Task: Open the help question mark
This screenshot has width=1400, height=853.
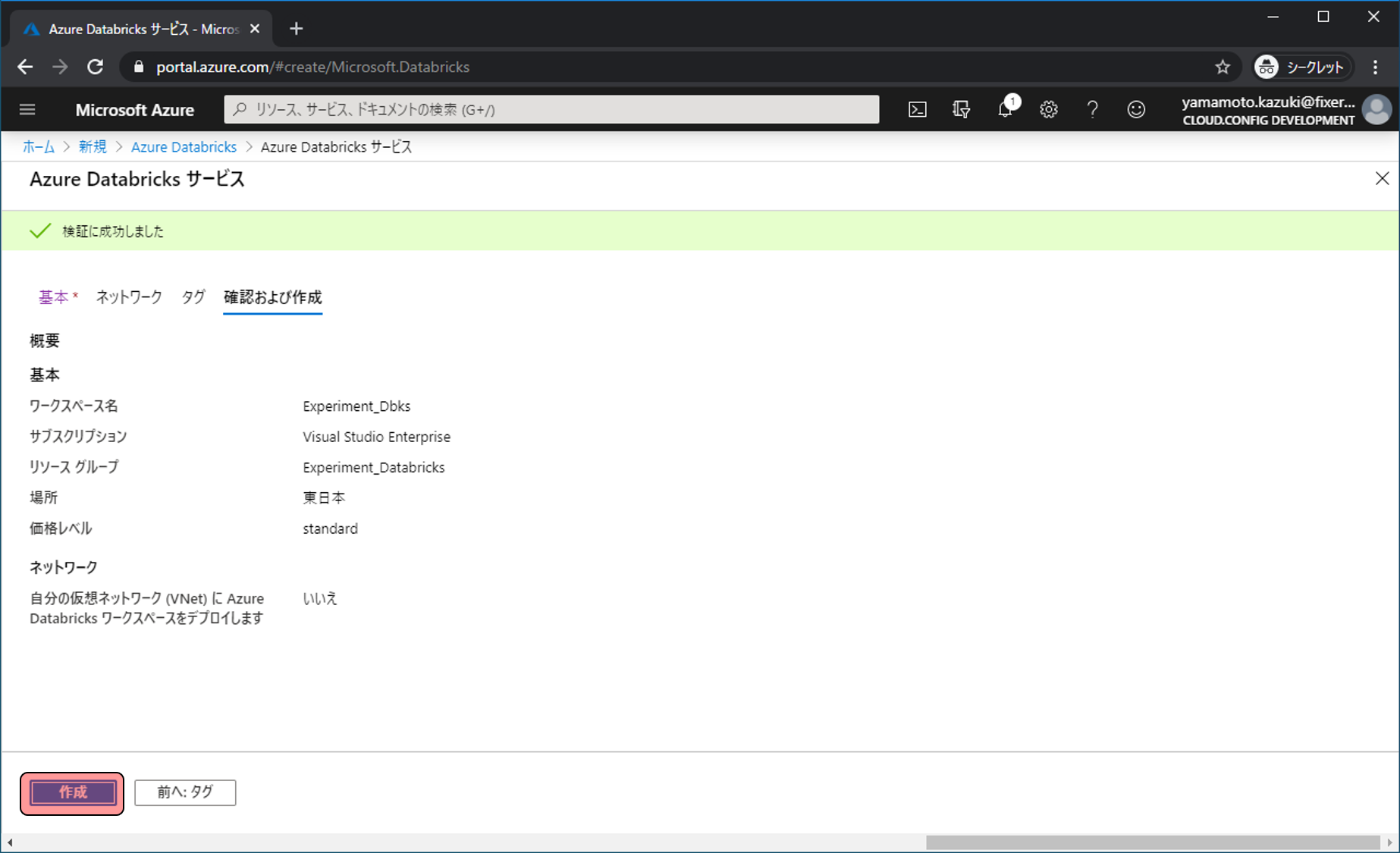Action: tap(1092, 110)
